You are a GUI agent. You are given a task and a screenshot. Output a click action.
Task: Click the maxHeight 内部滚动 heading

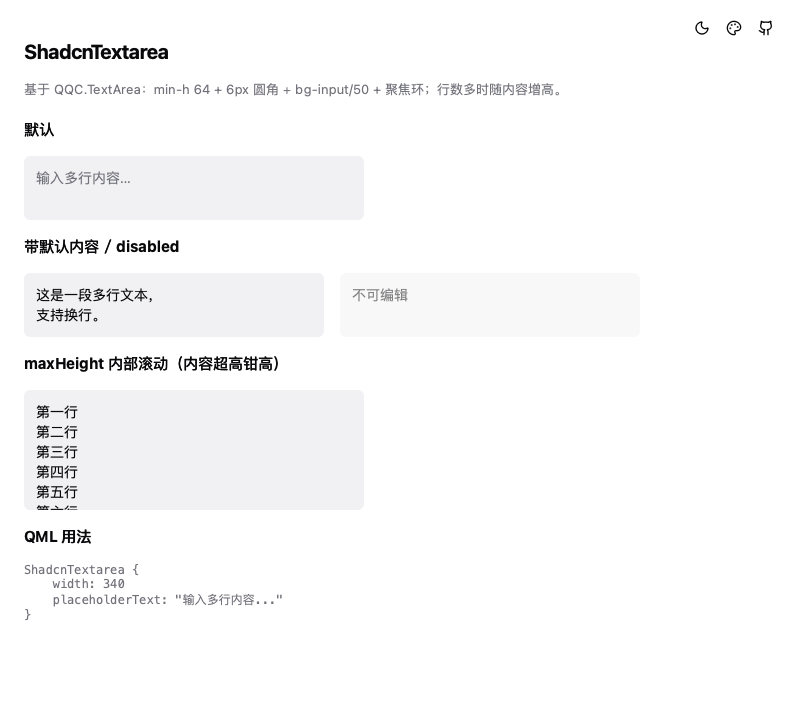pyautogui.click(x=154, y=363)
